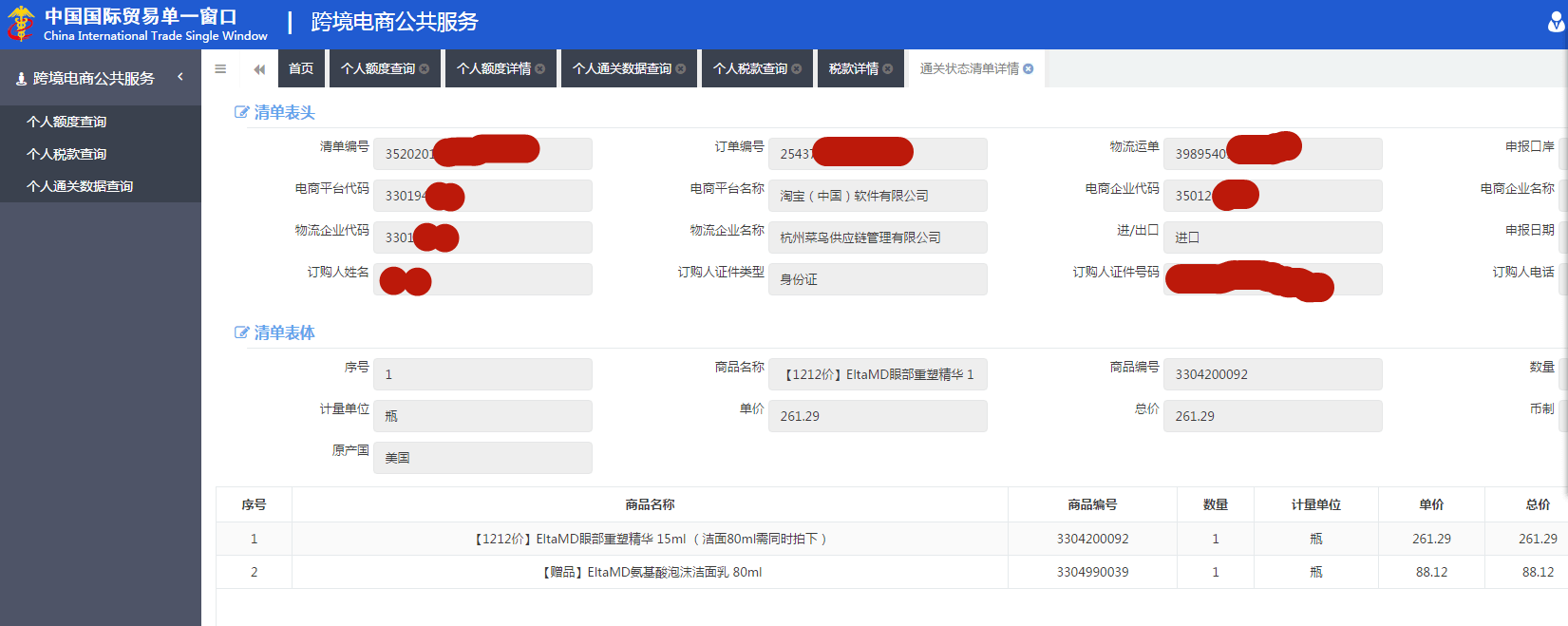Click the 总价 field showing 261.29
Image resolution: width=1568 pixels, height=626 pixels.
click(1273, 416)
